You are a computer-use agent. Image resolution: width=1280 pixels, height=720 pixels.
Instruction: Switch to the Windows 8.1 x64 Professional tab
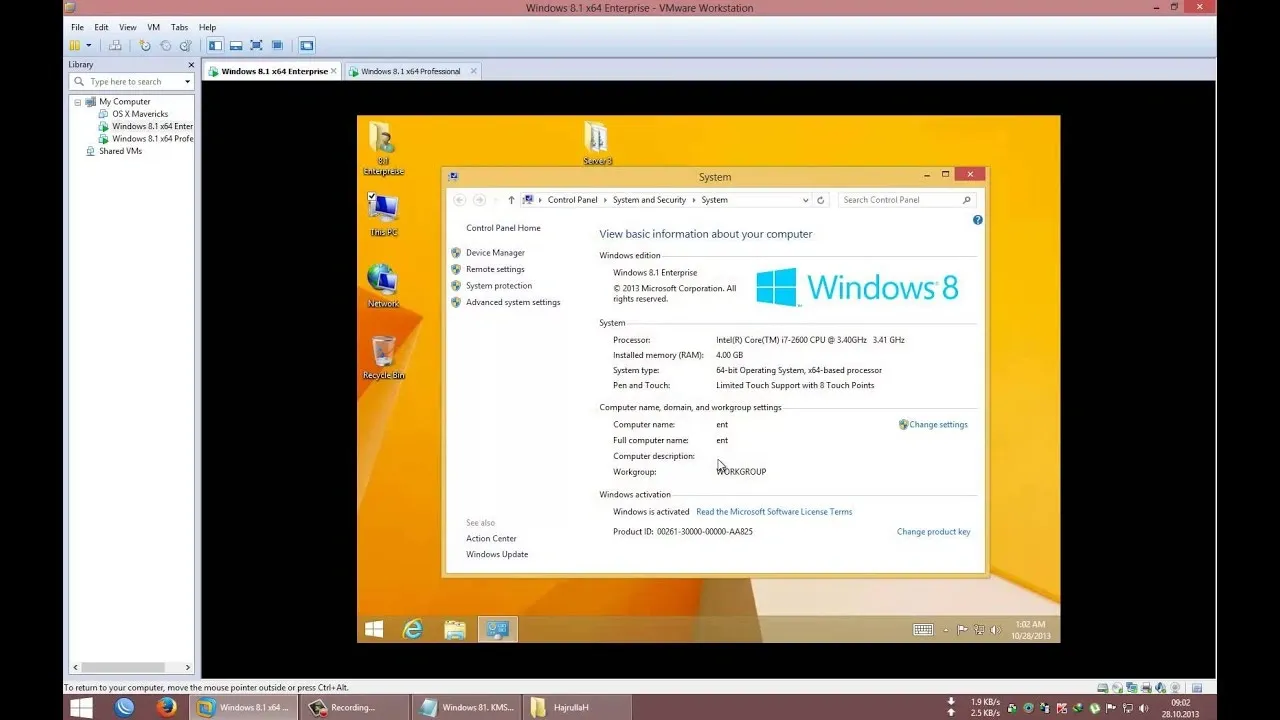point(412,71)
